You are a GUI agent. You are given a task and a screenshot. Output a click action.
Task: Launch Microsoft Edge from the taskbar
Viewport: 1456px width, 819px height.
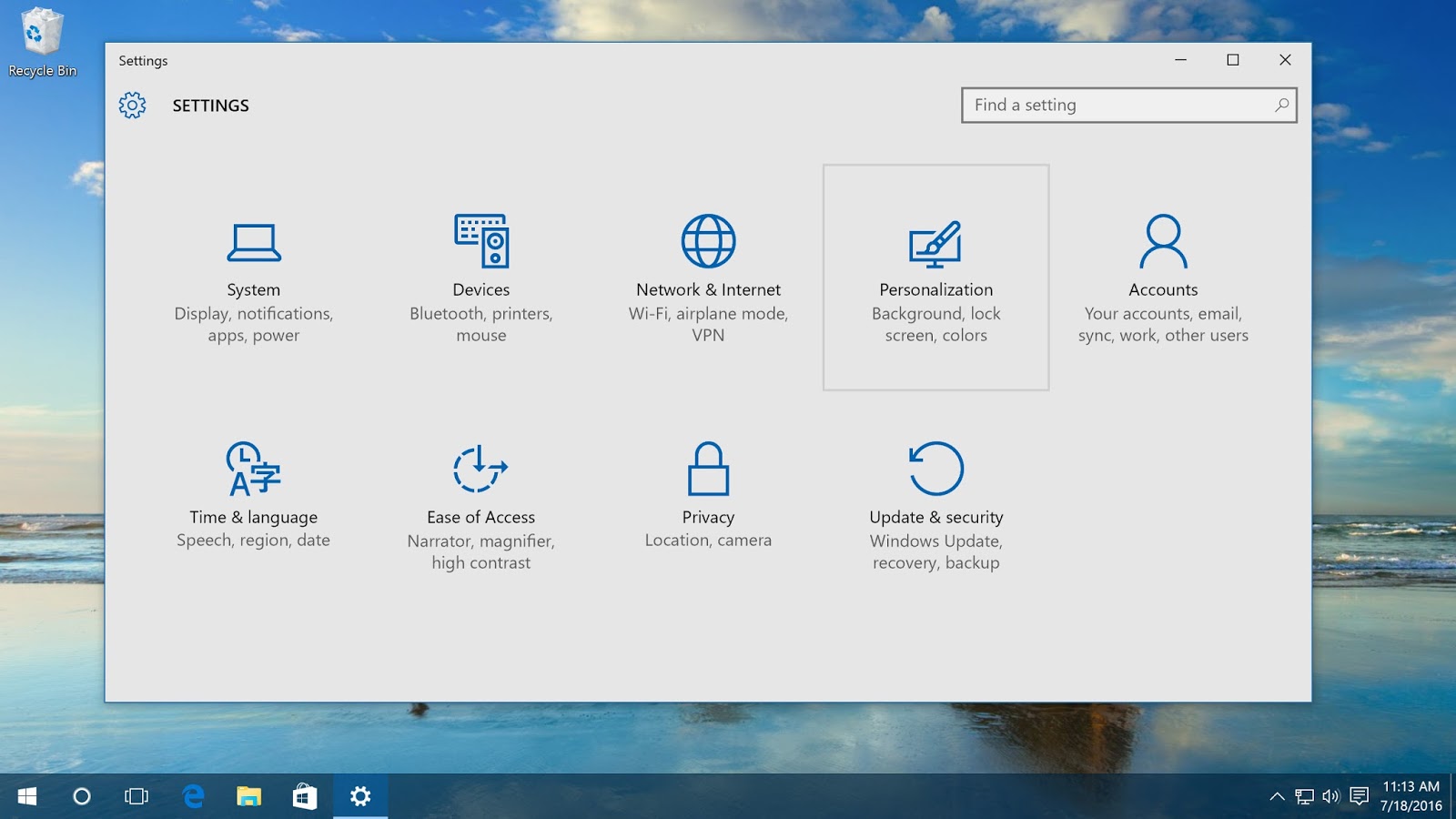click(194, 795)
